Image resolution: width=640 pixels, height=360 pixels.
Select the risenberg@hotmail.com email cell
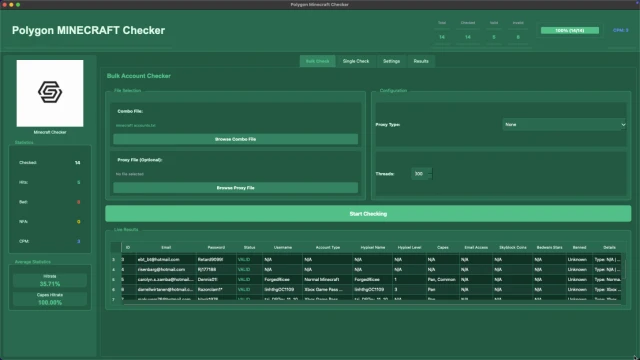click(x=165, y=269)
